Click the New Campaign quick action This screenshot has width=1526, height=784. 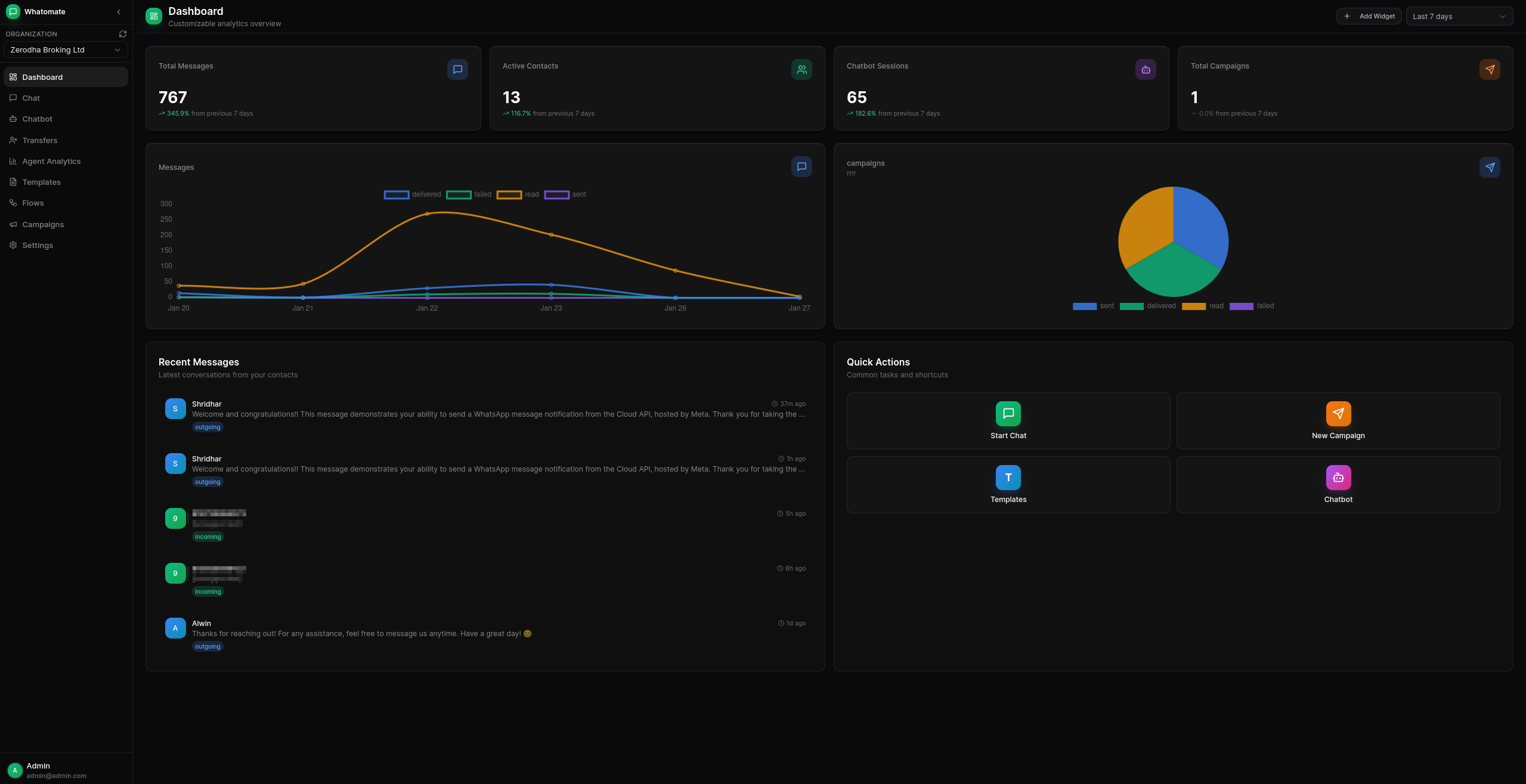pyautogui.click(x=1338, y=421)
